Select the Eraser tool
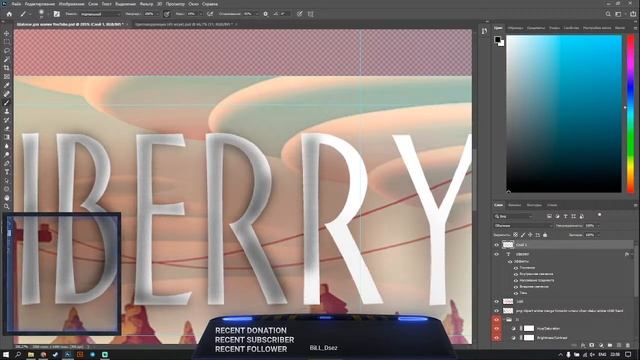This screenshot has width=640, height=360. pyautogui.click(x=7, y=129)
